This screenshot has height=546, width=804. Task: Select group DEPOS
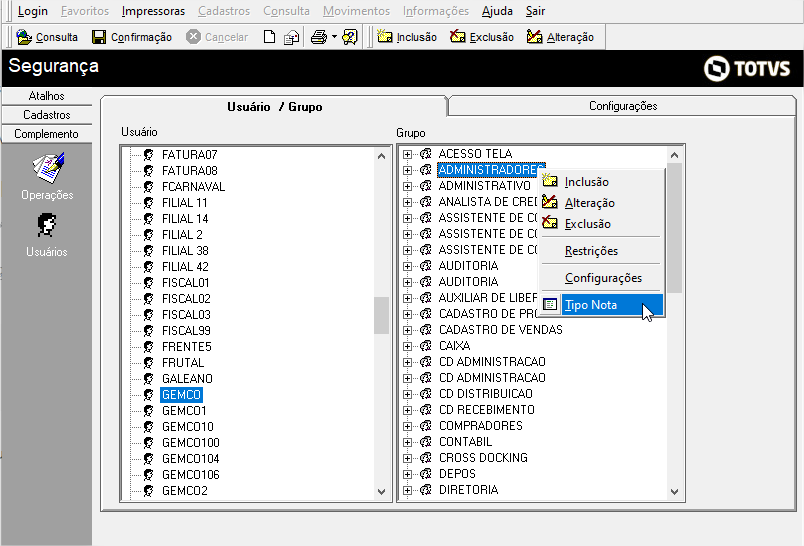pos(457,474)
